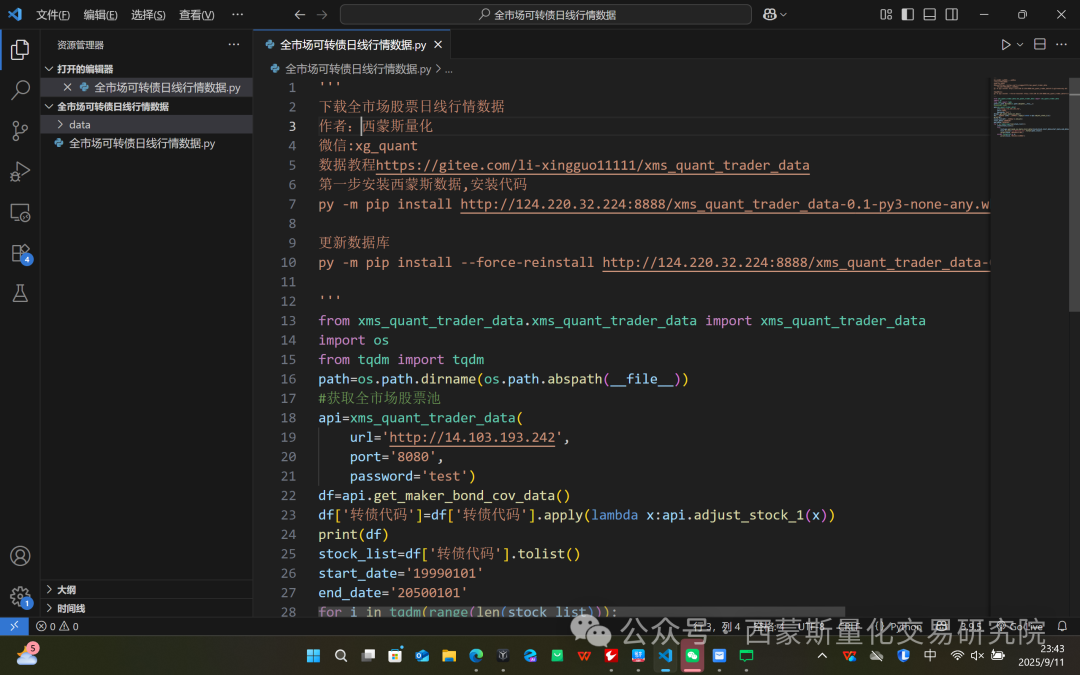Image resolution: width=1080 pixels, height=675 pixels.
Task: Open the run button dropdown arrow
Action: (1020, 44)
